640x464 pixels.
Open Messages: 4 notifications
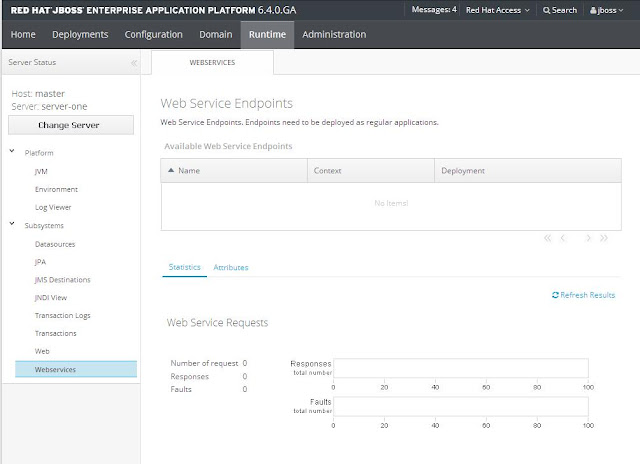tap(434, 10)
